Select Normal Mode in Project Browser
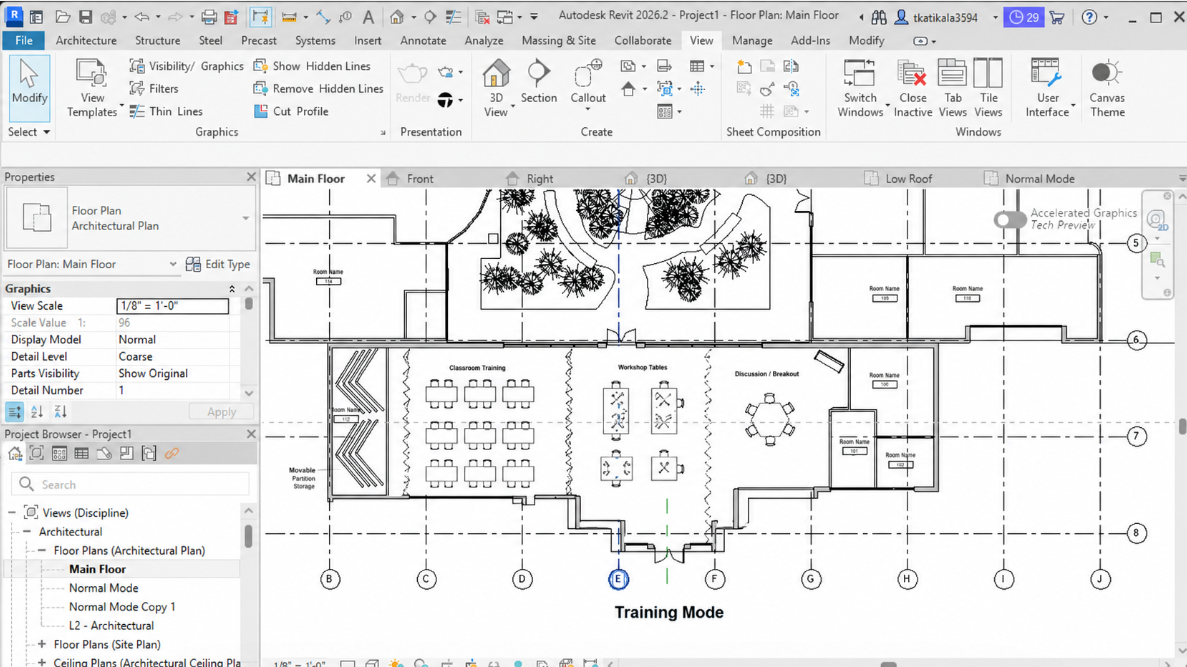The width and height of the screenshot is (1187, 667). [104, 588]
